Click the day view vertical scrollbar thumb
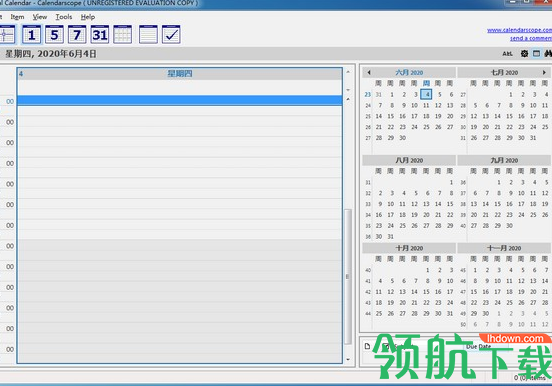Image resolution: width=552 pixels, height=386 pixels. click(348, 277)
